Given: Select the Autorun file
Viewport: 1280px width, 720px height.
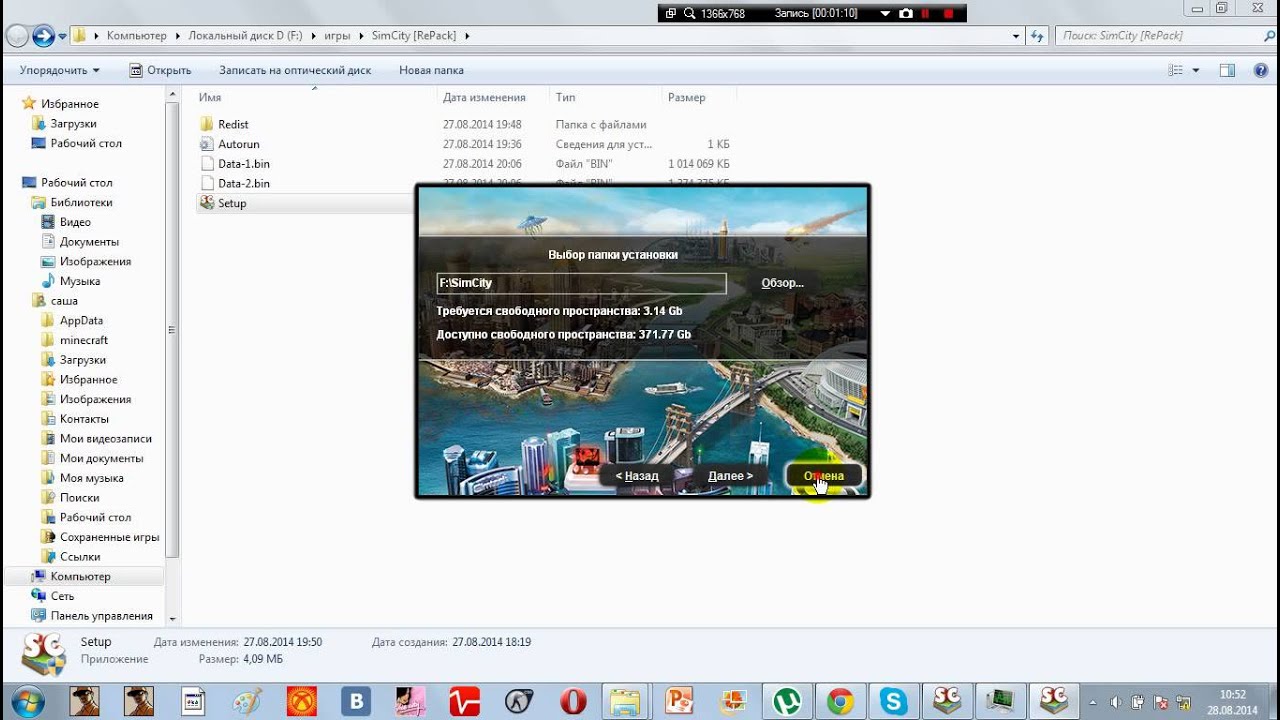Looking at the screenshot, I should 238,144.
